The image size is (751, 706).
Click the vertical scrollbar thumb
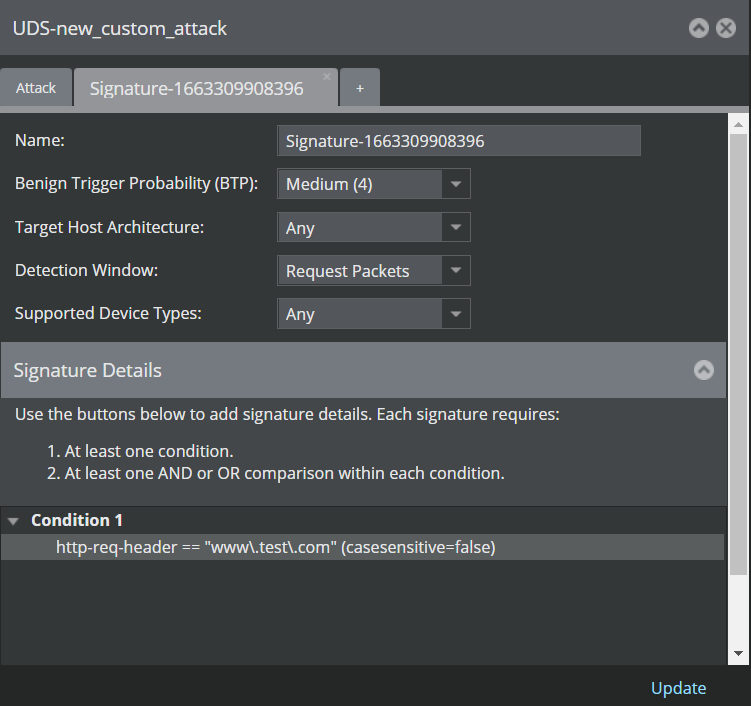(738, 354)
